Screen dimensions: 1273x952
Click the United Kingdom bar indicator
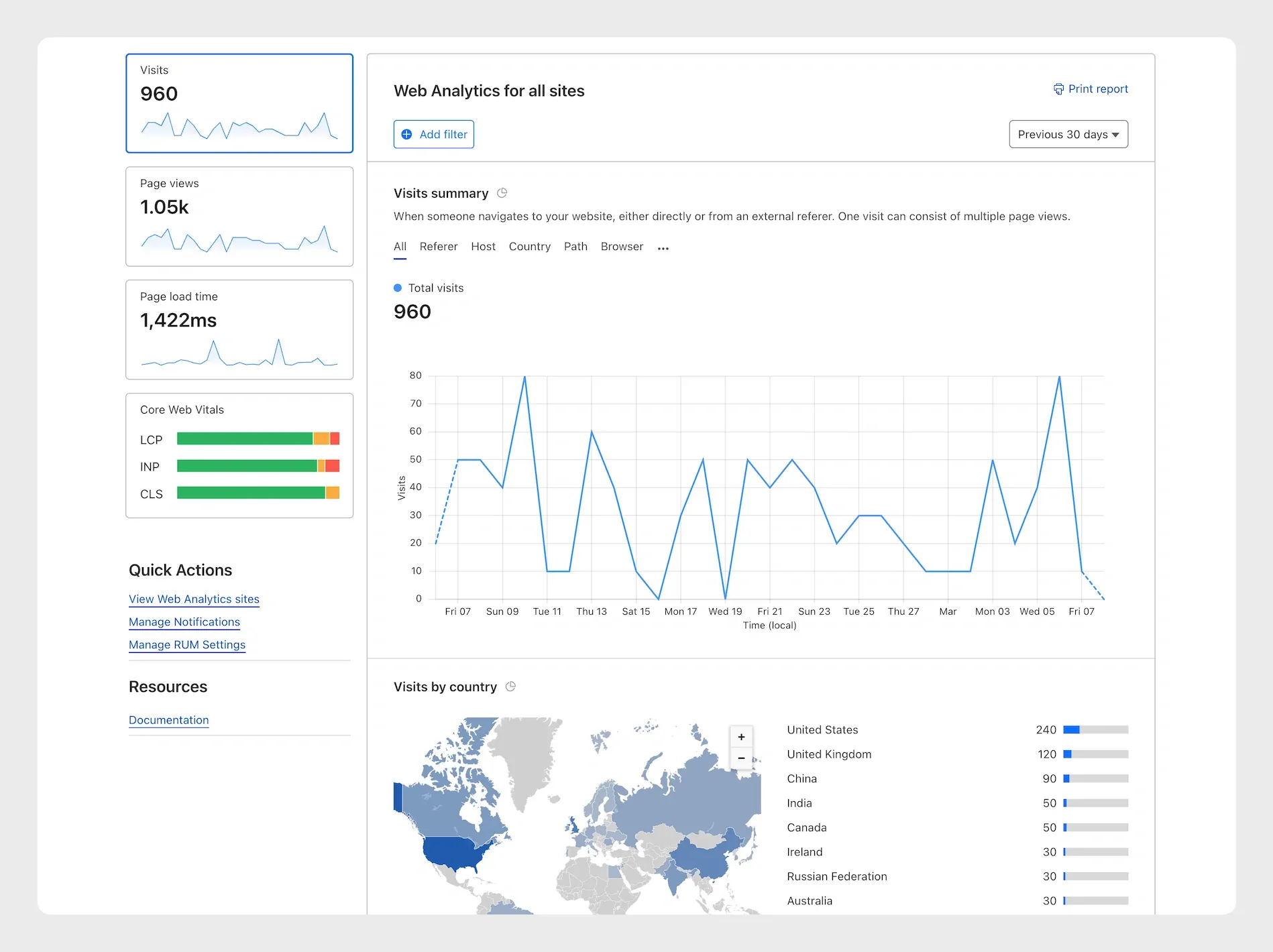[x=1096, y=754]
